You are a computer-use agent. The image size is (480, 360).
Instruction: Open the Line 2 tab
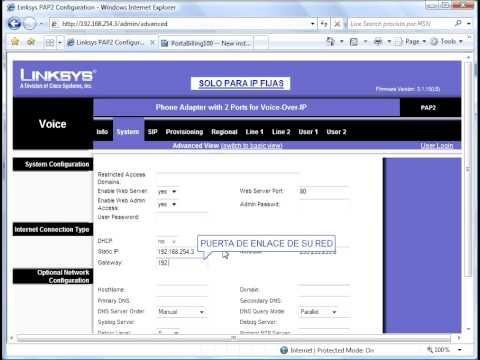point(281,132)
